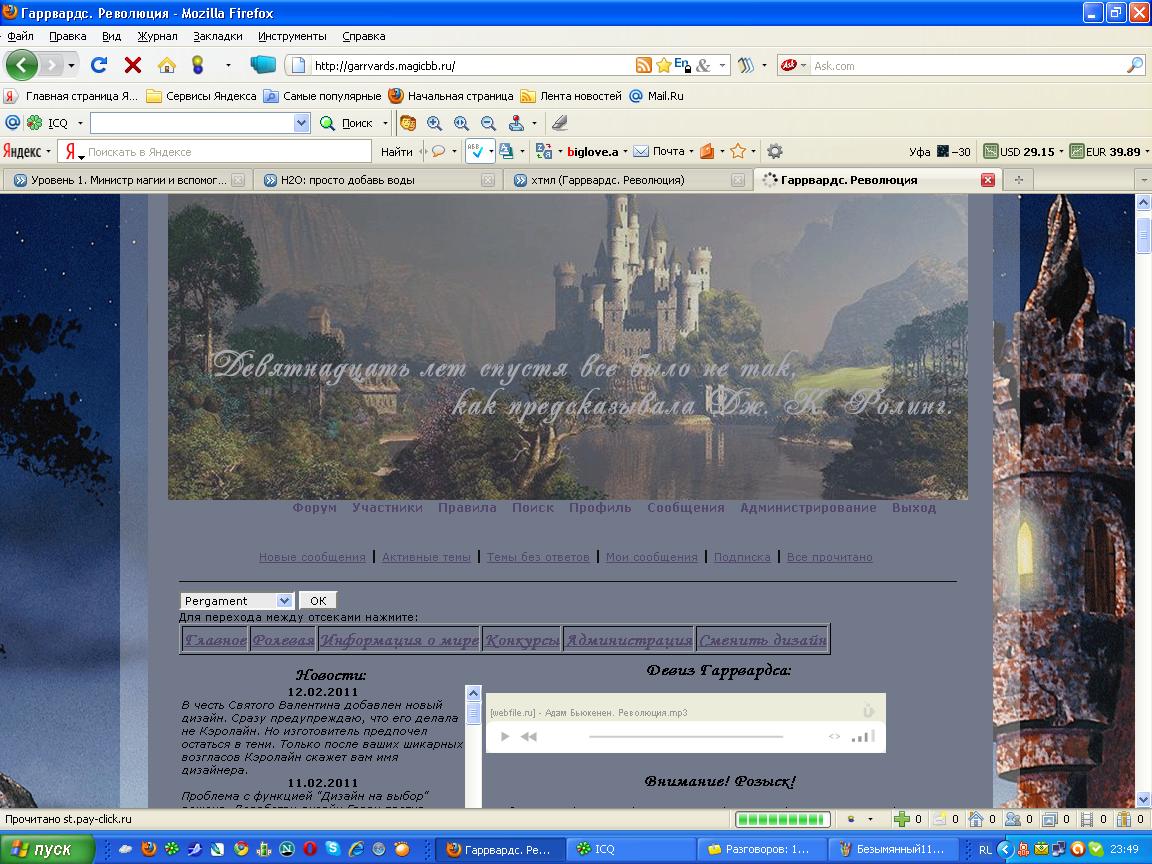Click the Найти button in Yandex bar
The height and width of the screenshot is (864, 1152).
[396, 151]
